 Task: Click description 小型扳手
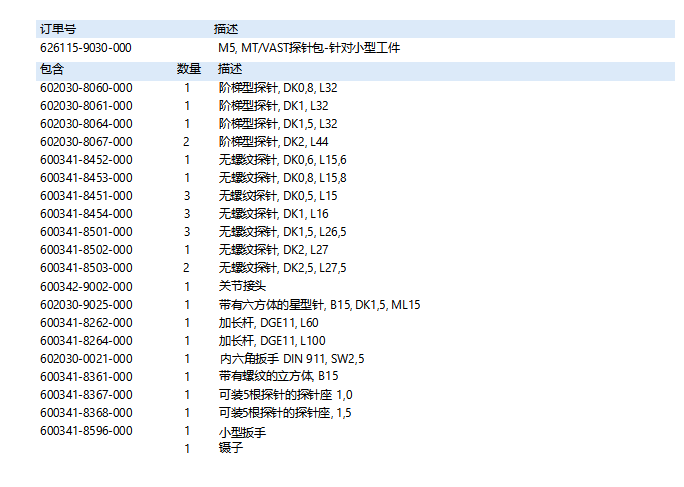[242, 432]
